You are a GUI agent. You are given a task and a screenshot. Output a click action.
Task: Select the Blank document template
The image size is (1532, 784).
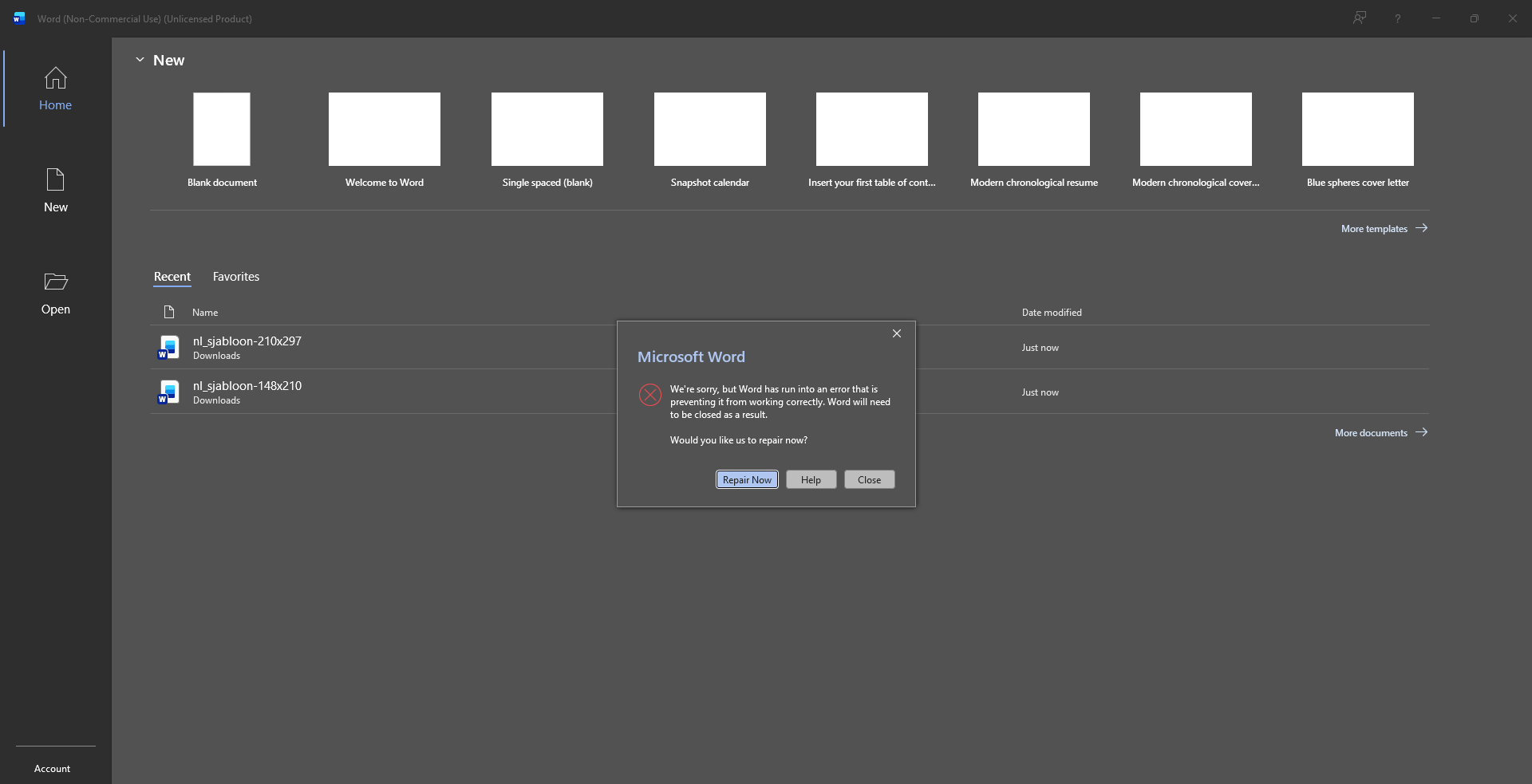pos(221,128)
